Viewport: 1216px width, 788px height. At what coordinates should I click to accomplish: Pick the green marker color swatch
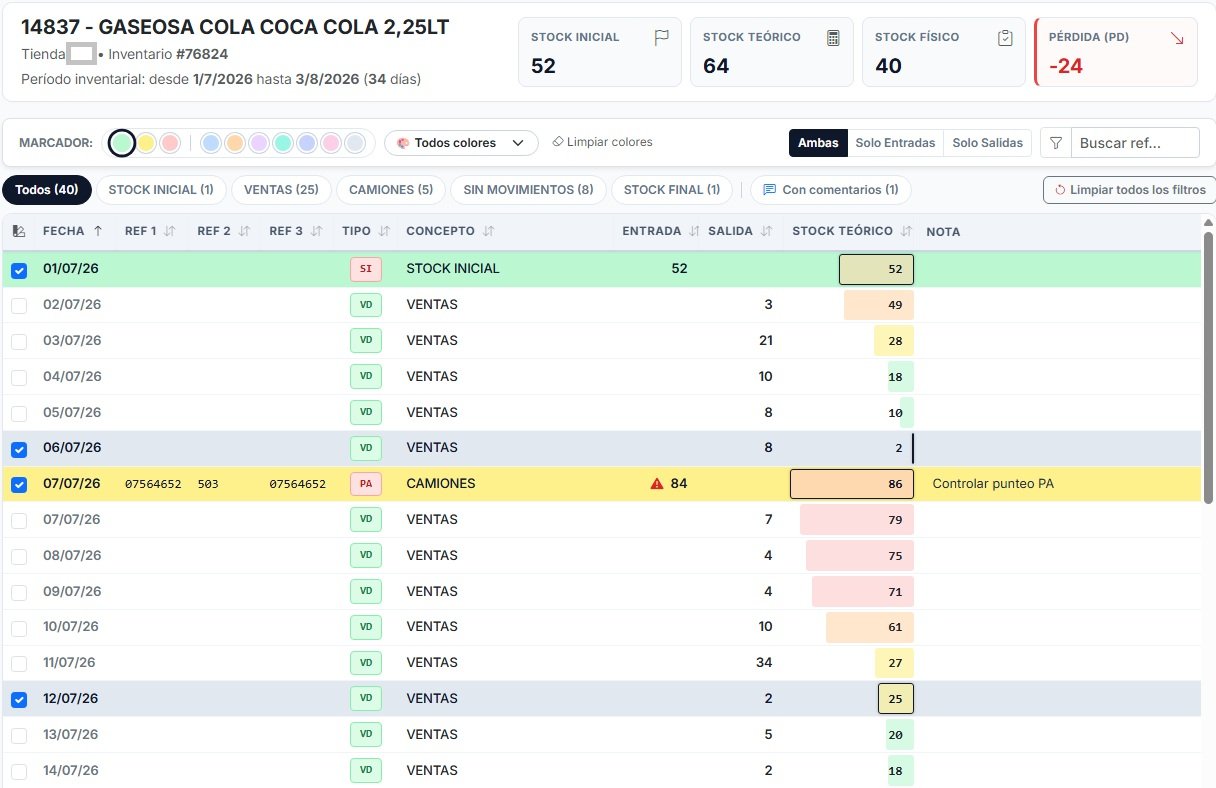121,143
